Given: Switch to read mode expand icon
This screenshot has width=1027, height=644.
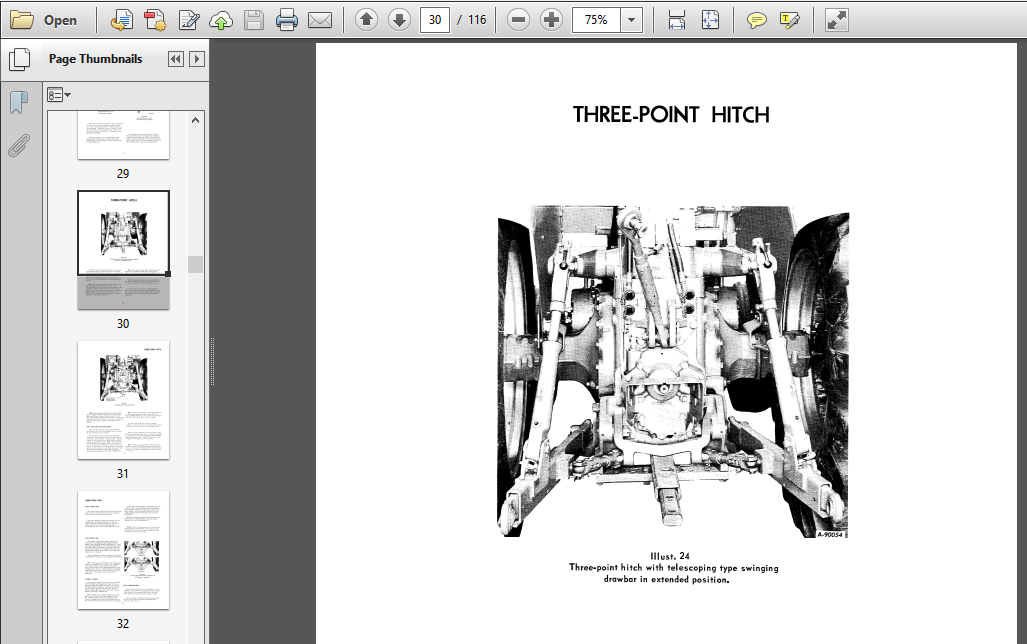Looking at the screenshot, I should click(836, 20).
